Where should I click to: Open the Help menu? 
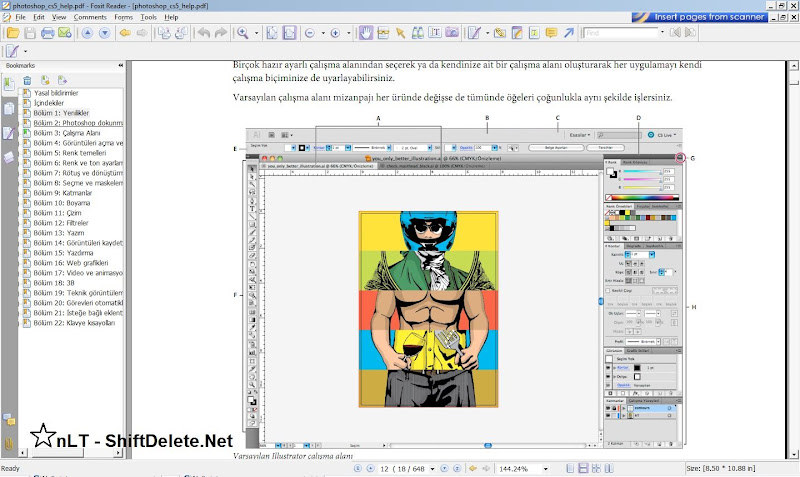[171, 17]
